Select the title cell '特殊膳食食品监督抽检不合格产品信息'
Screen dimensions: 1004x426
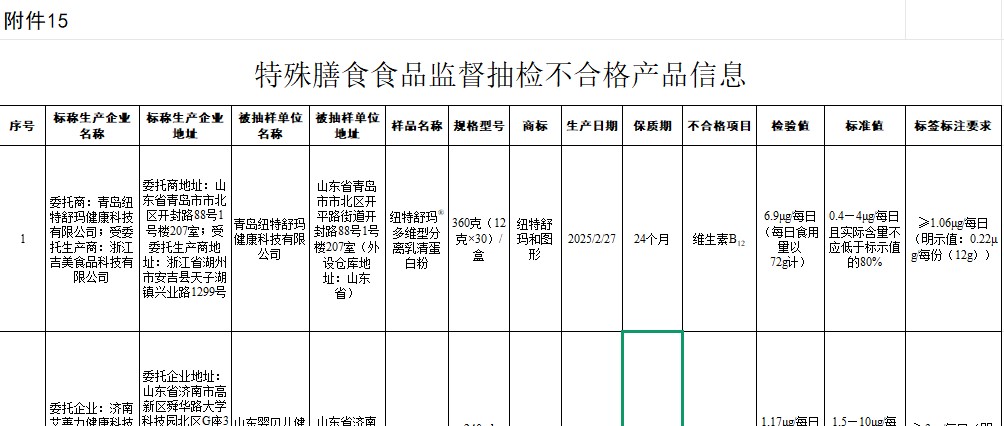501,75
